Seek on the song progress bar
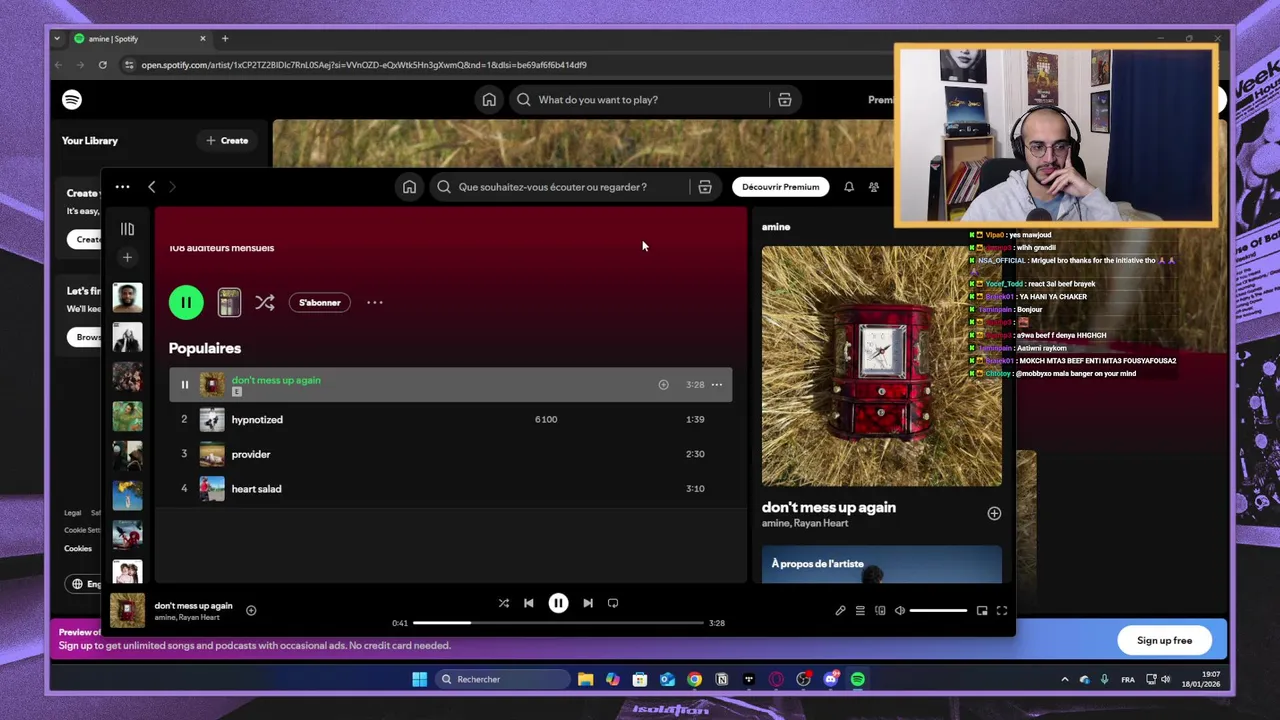Screen dimensions: 1280x720 pyautogui.click(x=558, y=623)
